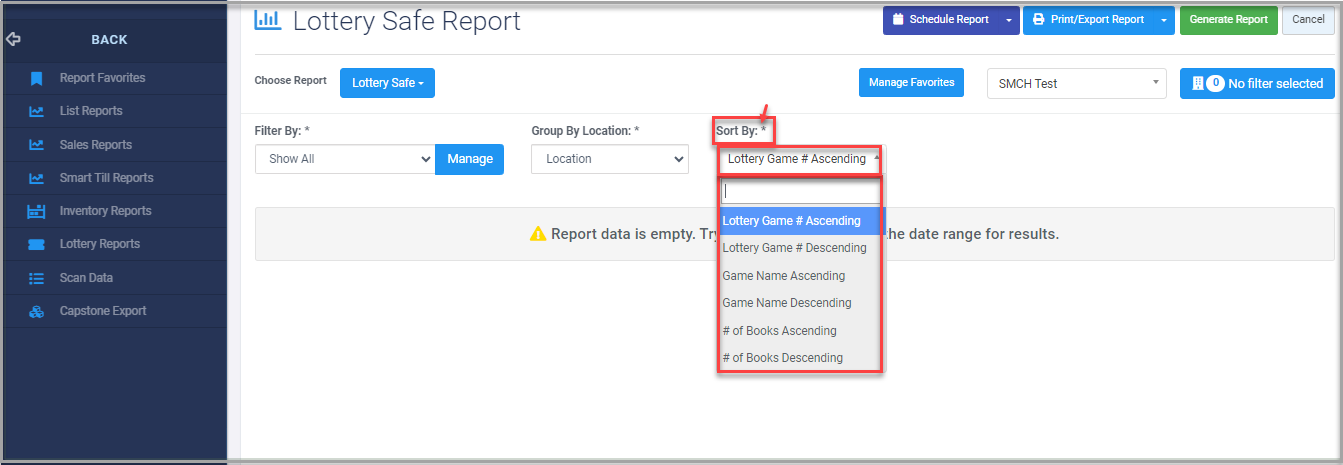Open the SMCH Test location selector
The image size is (1343, 465).
click(1076, 84)
